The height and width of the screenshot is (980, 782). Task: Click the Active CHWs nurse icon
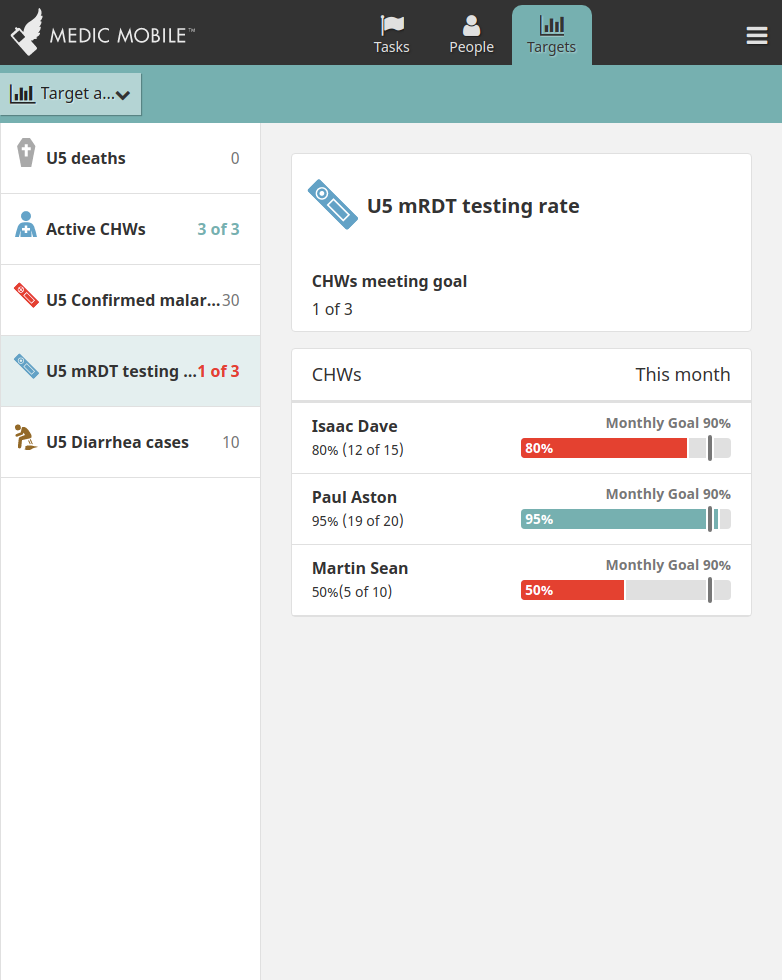point(26,224)
